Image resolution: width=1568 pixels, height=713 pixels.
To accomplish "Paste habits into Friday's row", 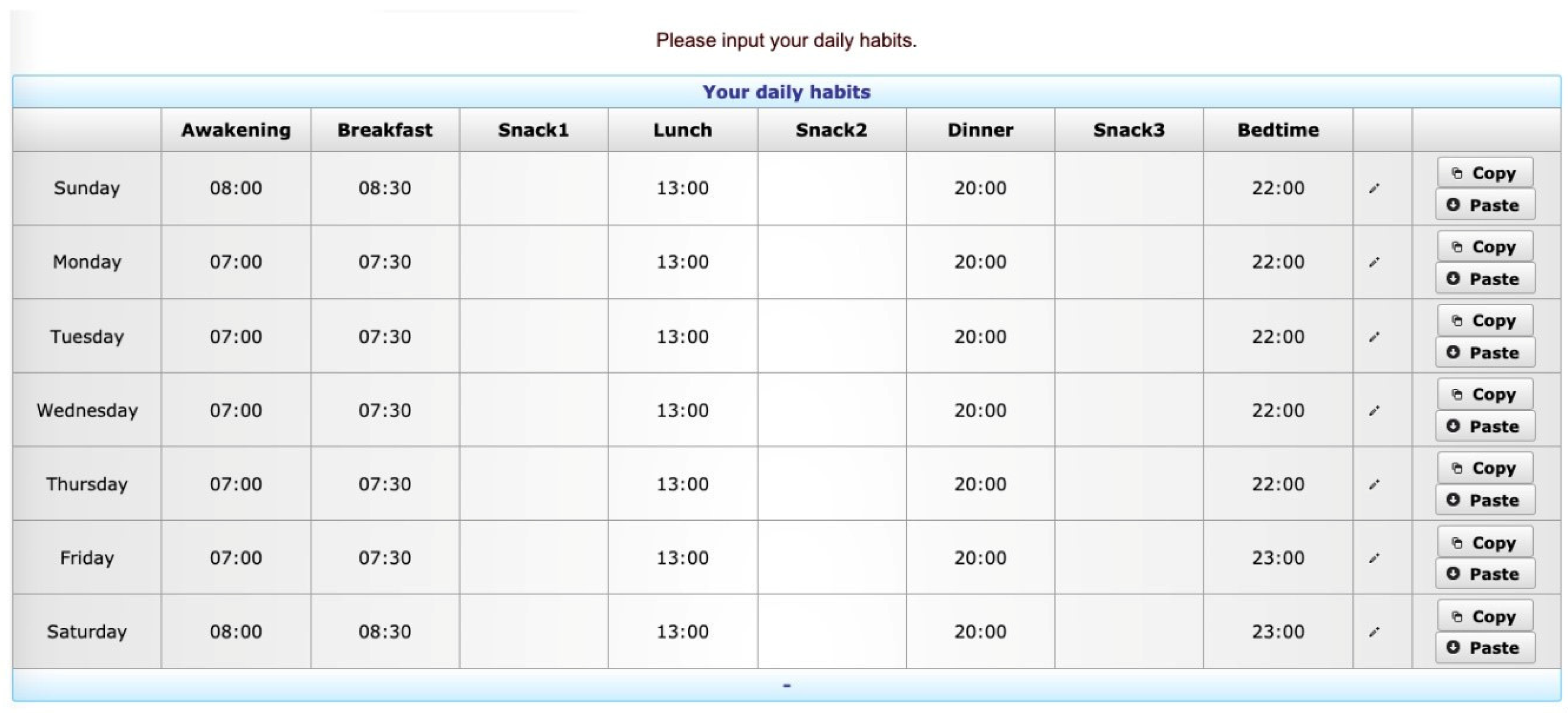I will pyautogui.click(x=1484, y=574).
